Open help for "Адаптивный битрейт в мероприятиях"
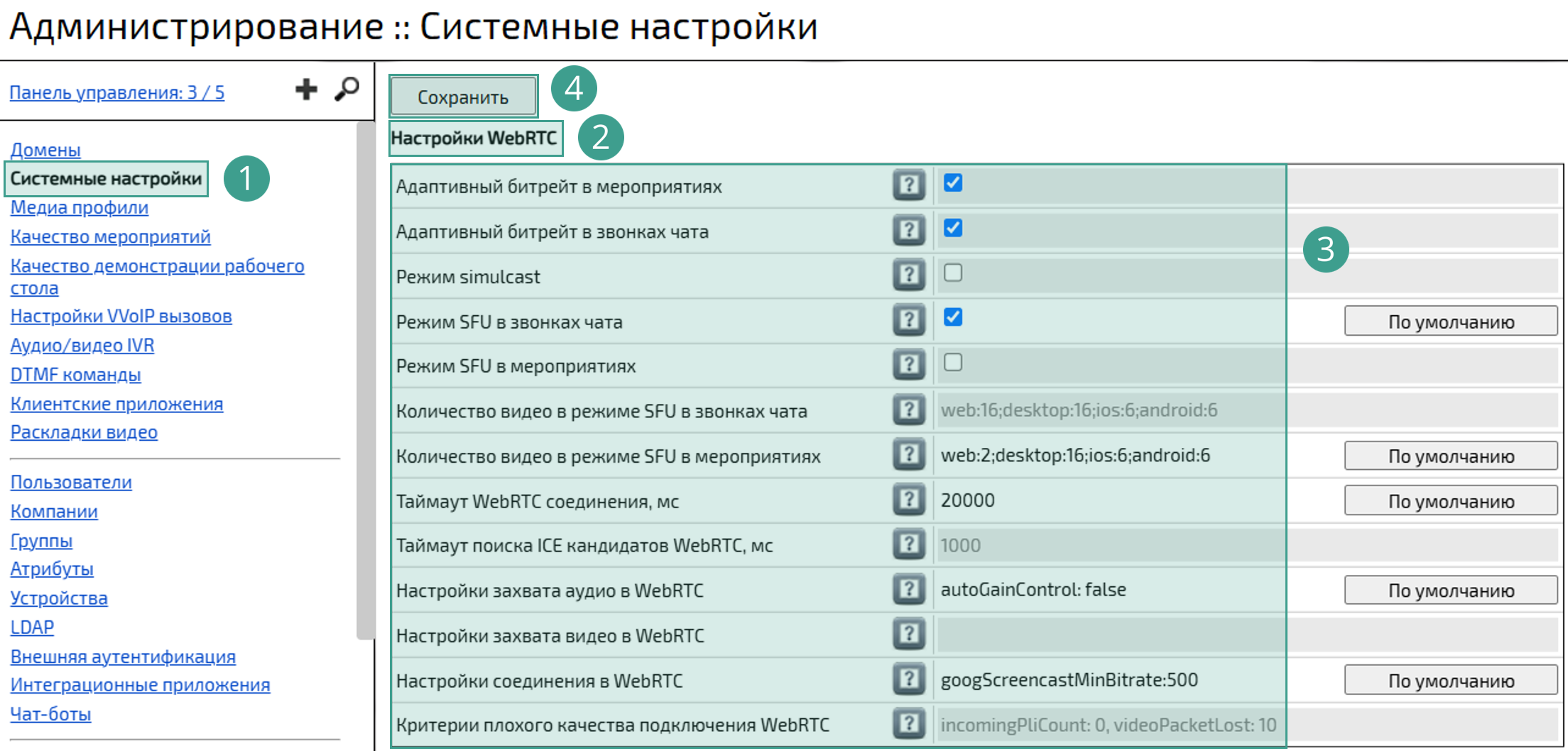Image resolution: width=1568 pixels, height=751 pixels. coord(909,183)
